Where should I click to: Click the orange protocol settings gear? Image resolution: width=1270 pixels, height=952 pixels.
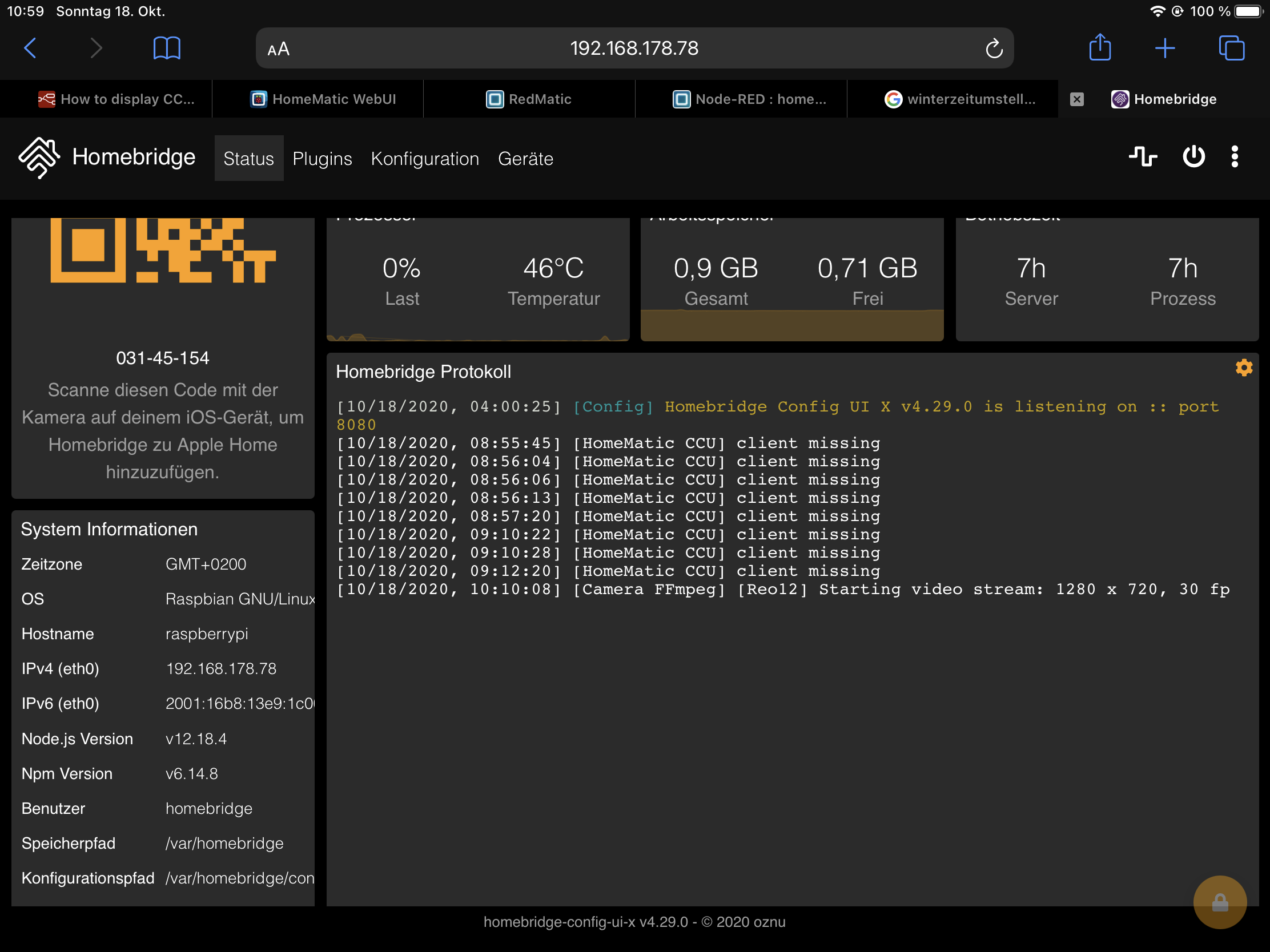(1244, 368)
